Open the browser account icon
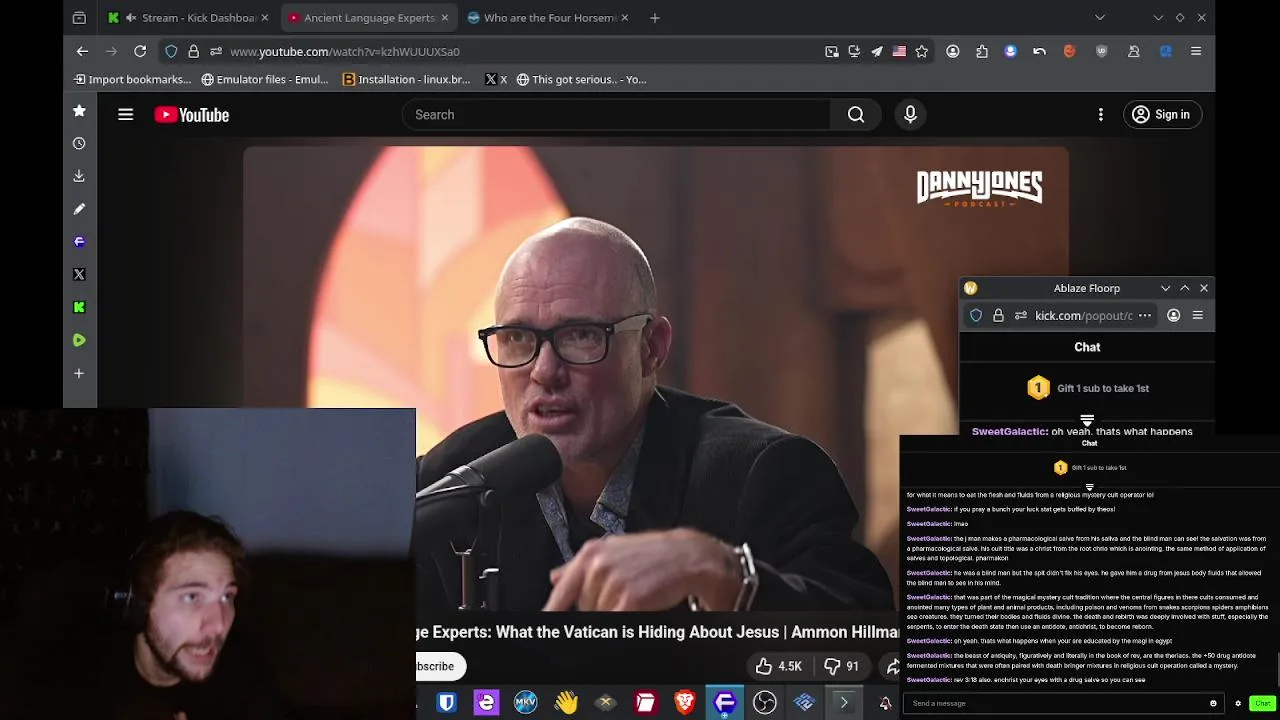Screen dimensions: 1280x720 [x=952, y=51]
